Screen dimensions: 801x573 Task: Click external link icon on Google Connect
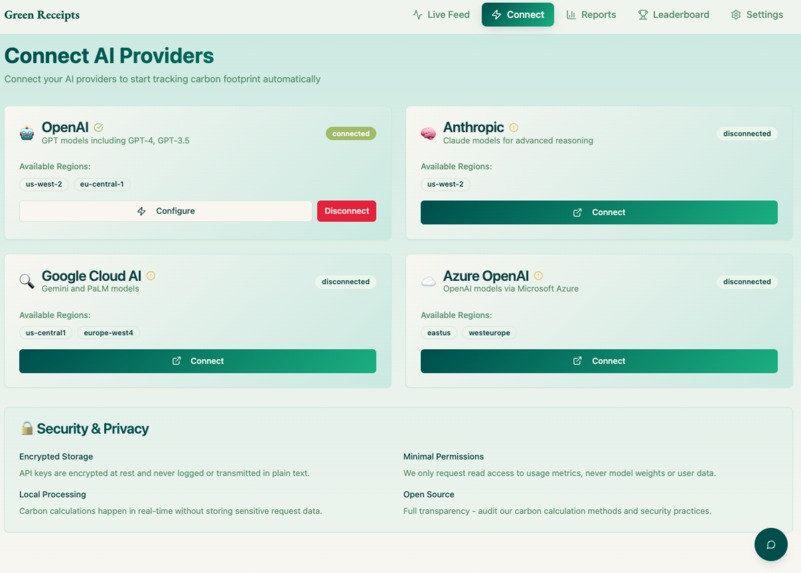[x=176, y=361]
